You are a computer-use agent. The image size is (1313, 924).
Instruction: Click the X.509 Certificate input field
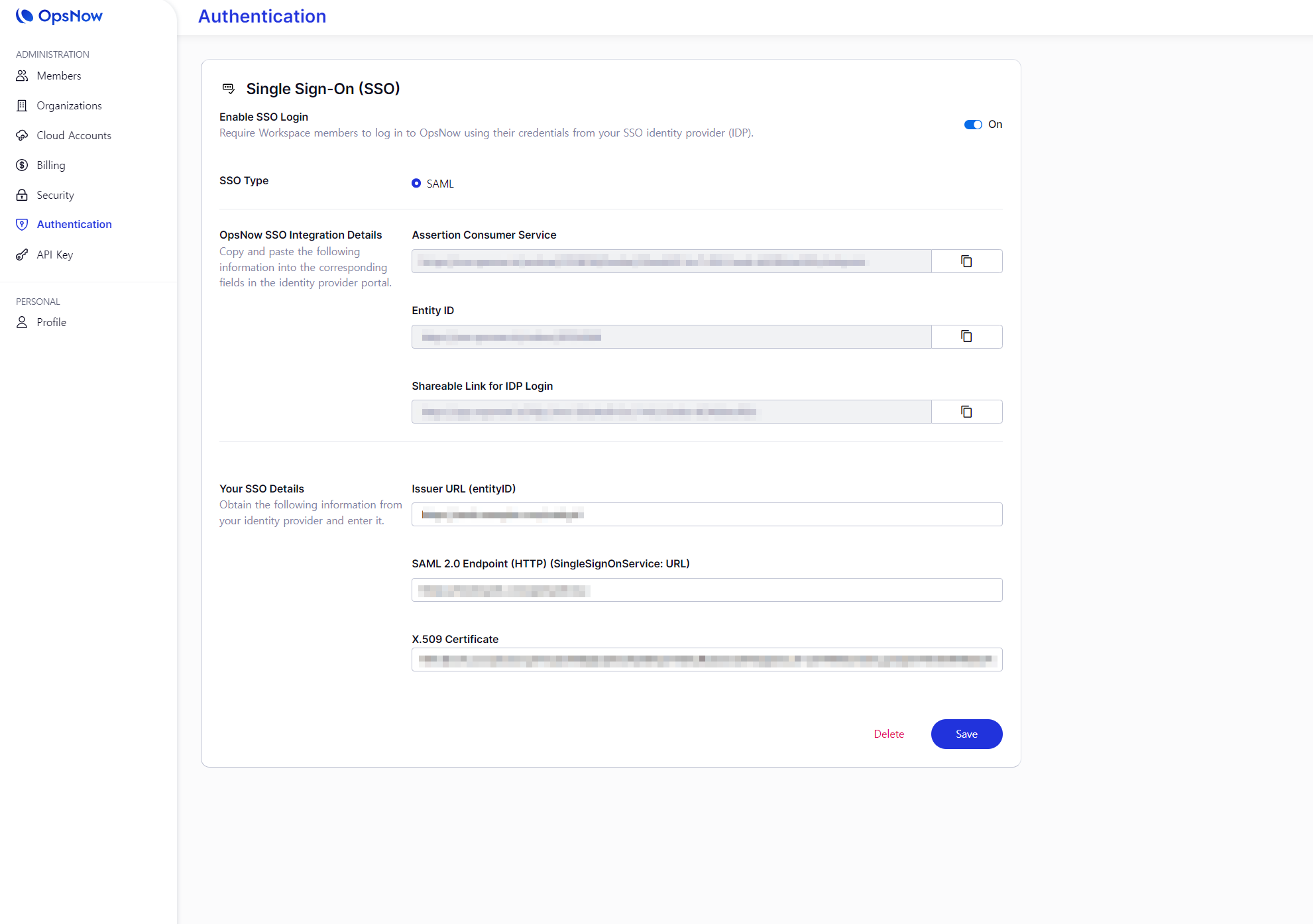point(707,660)
